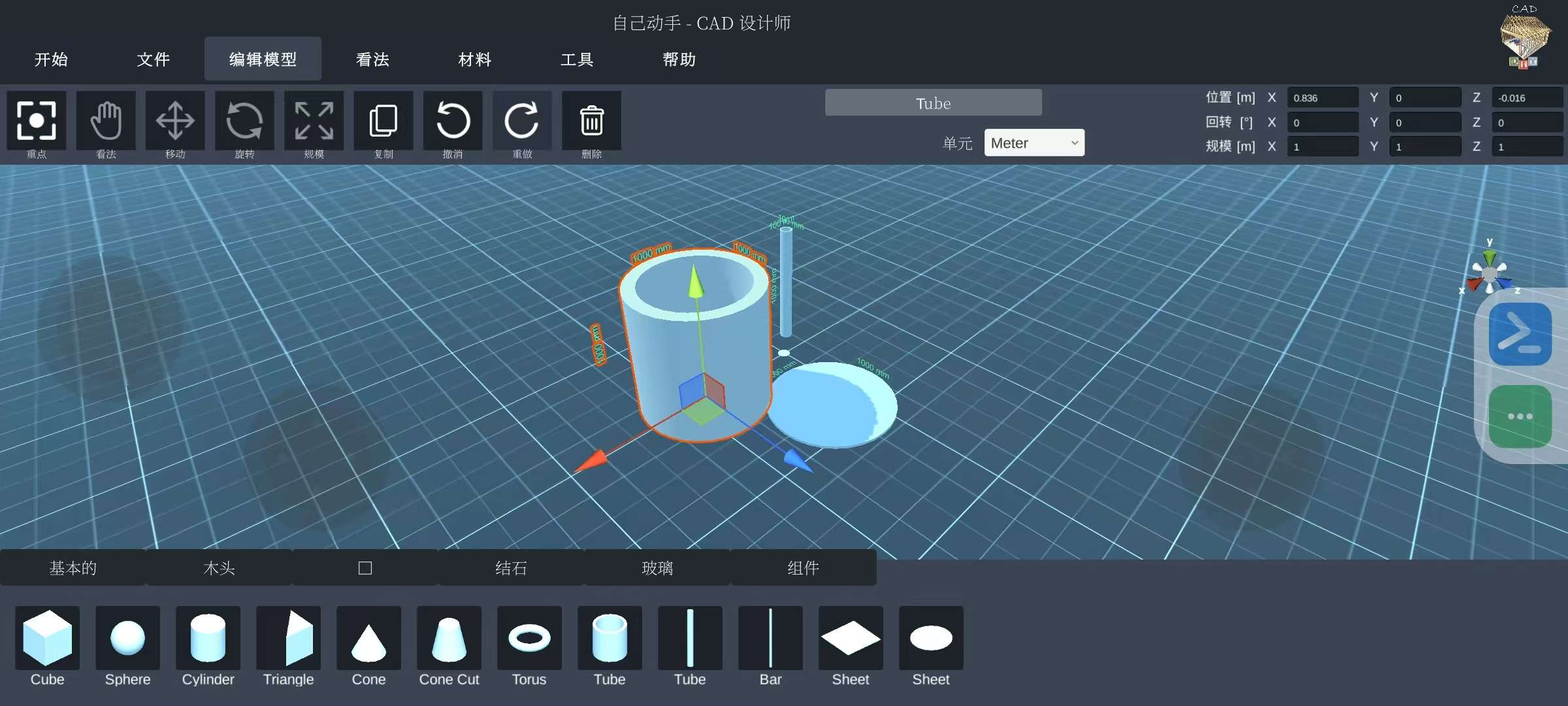Add the square Sheet shape
This screenshot has height=706, width=1568.
[x=851, y=638]
